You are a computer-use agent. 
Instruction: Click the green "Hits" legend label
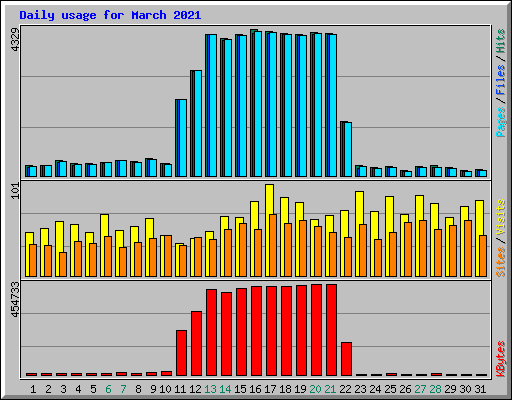pos(501,41)
